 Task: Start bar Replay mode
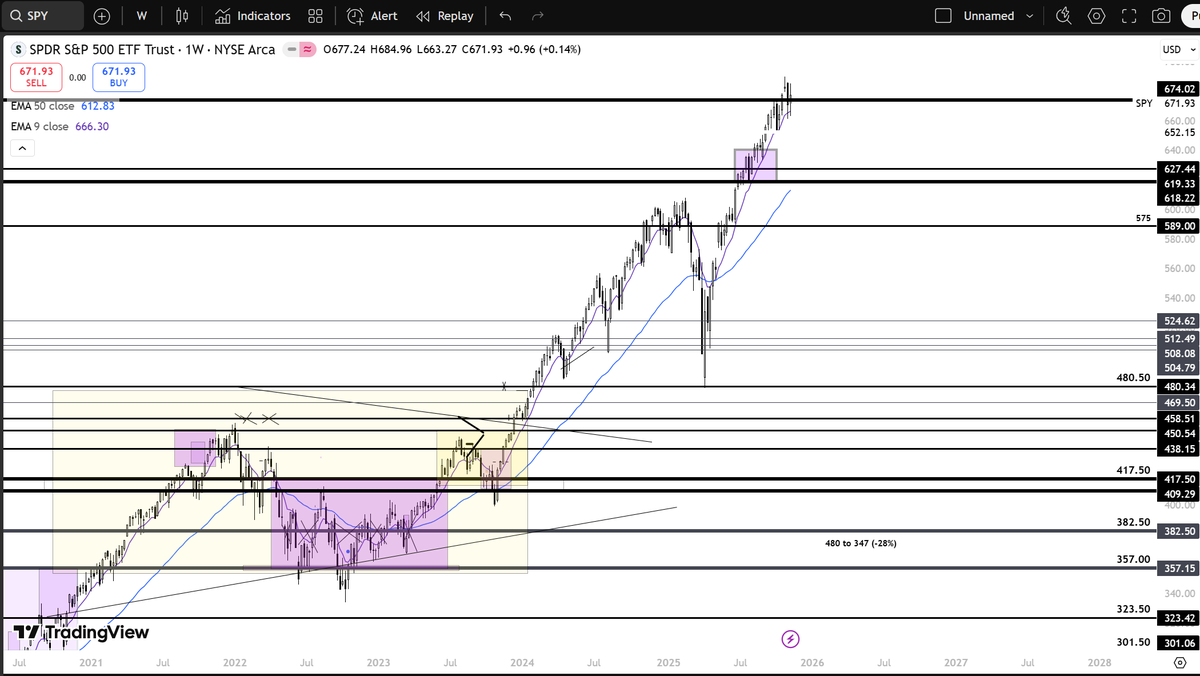(445, 16)
